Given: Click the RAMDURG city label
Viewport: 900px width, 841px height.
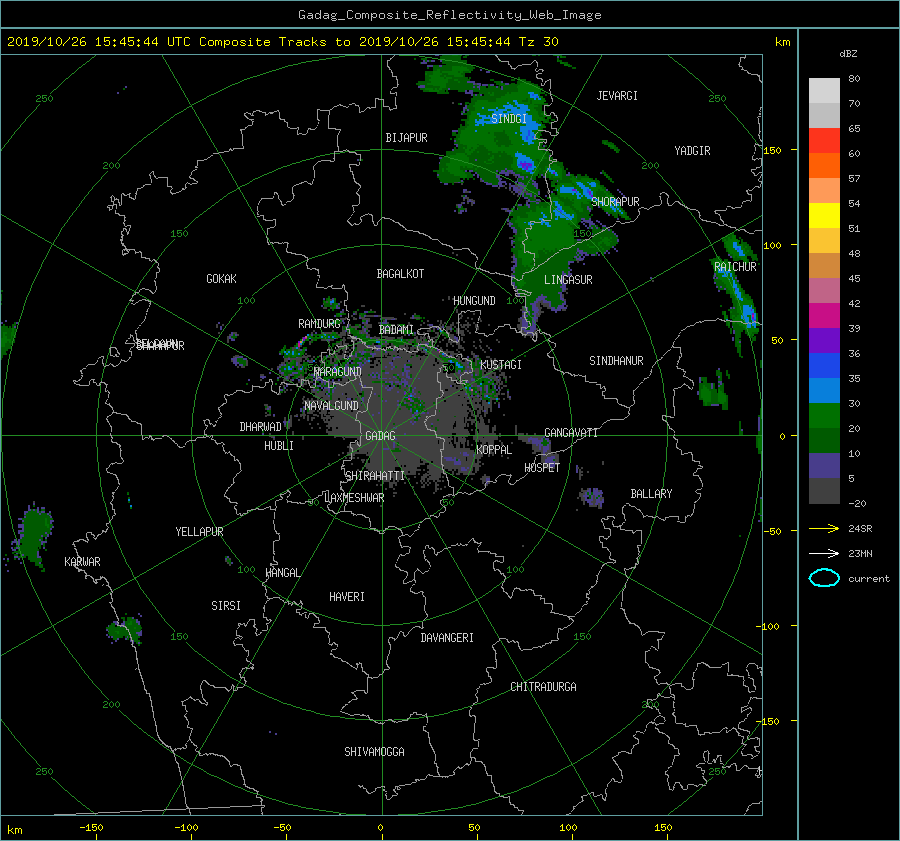Looking at the screenshot, I should tap(319, 324).
